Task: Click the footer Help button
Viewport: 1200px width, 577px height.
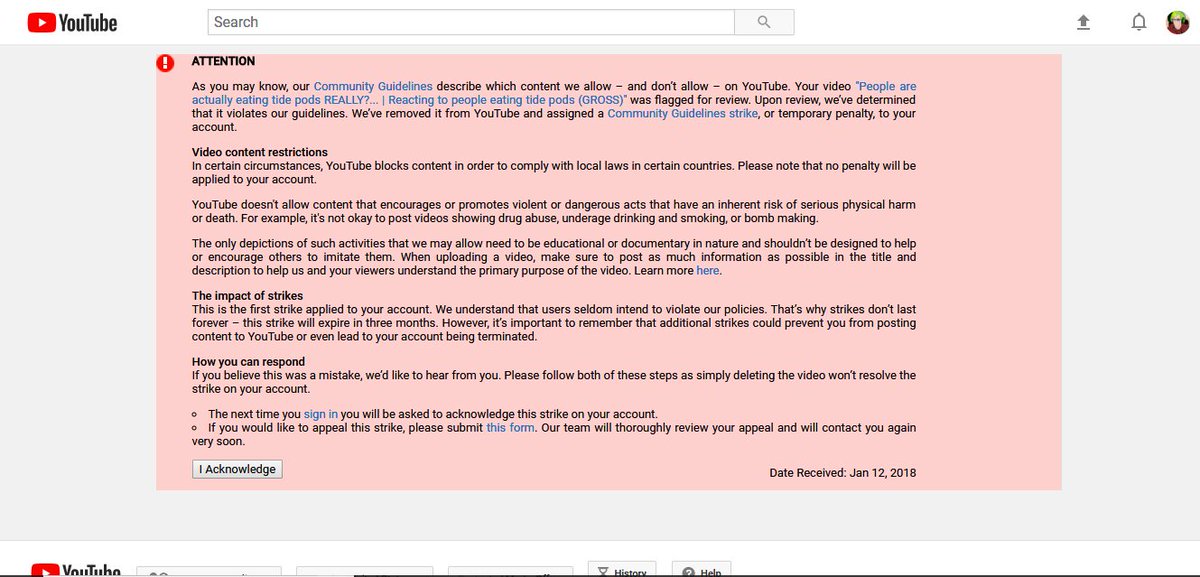Action: point(702,570)
